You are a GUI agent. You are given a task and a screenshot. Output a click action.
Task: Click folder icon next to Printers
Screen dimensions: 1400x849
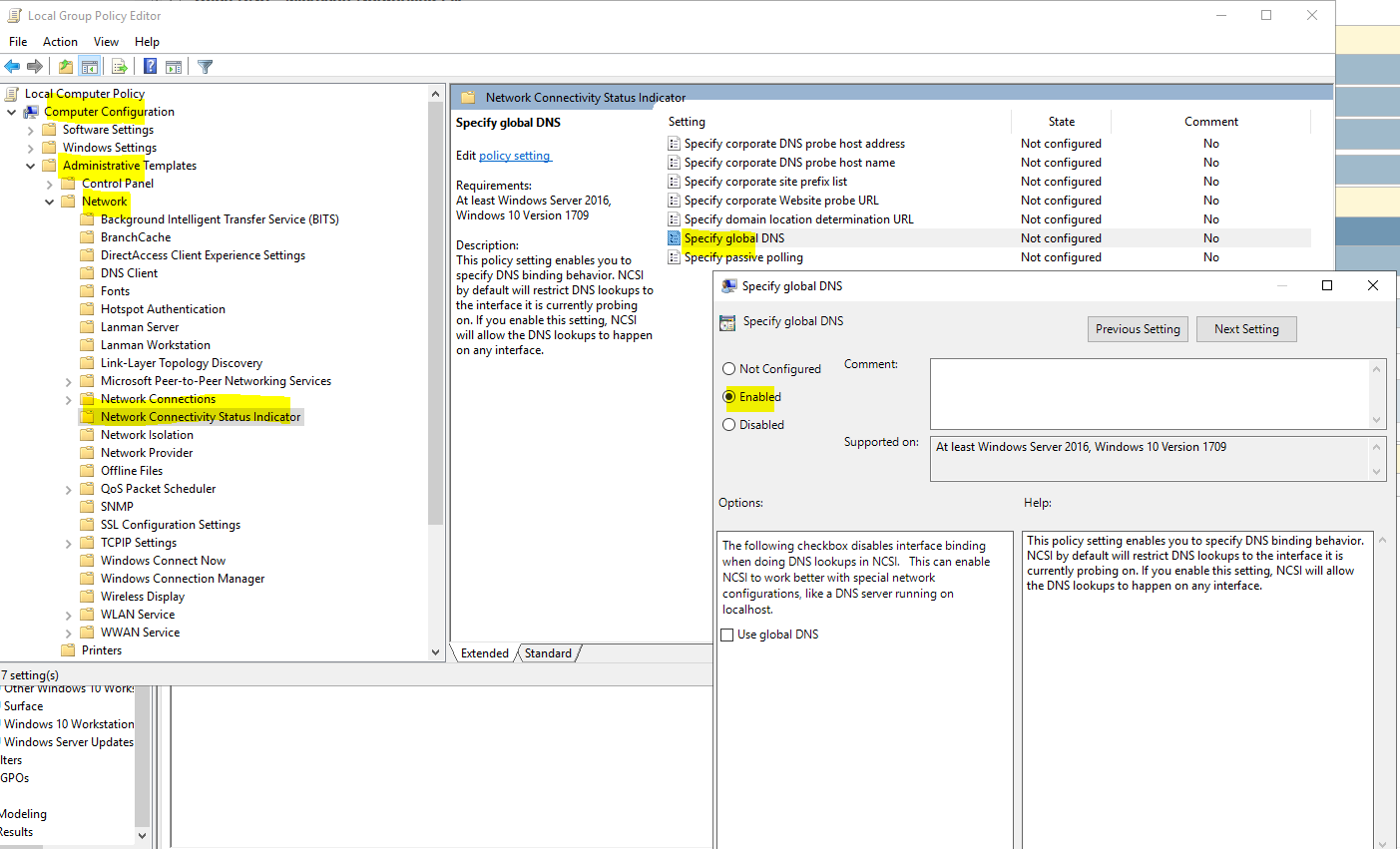[x=68, y=650]
